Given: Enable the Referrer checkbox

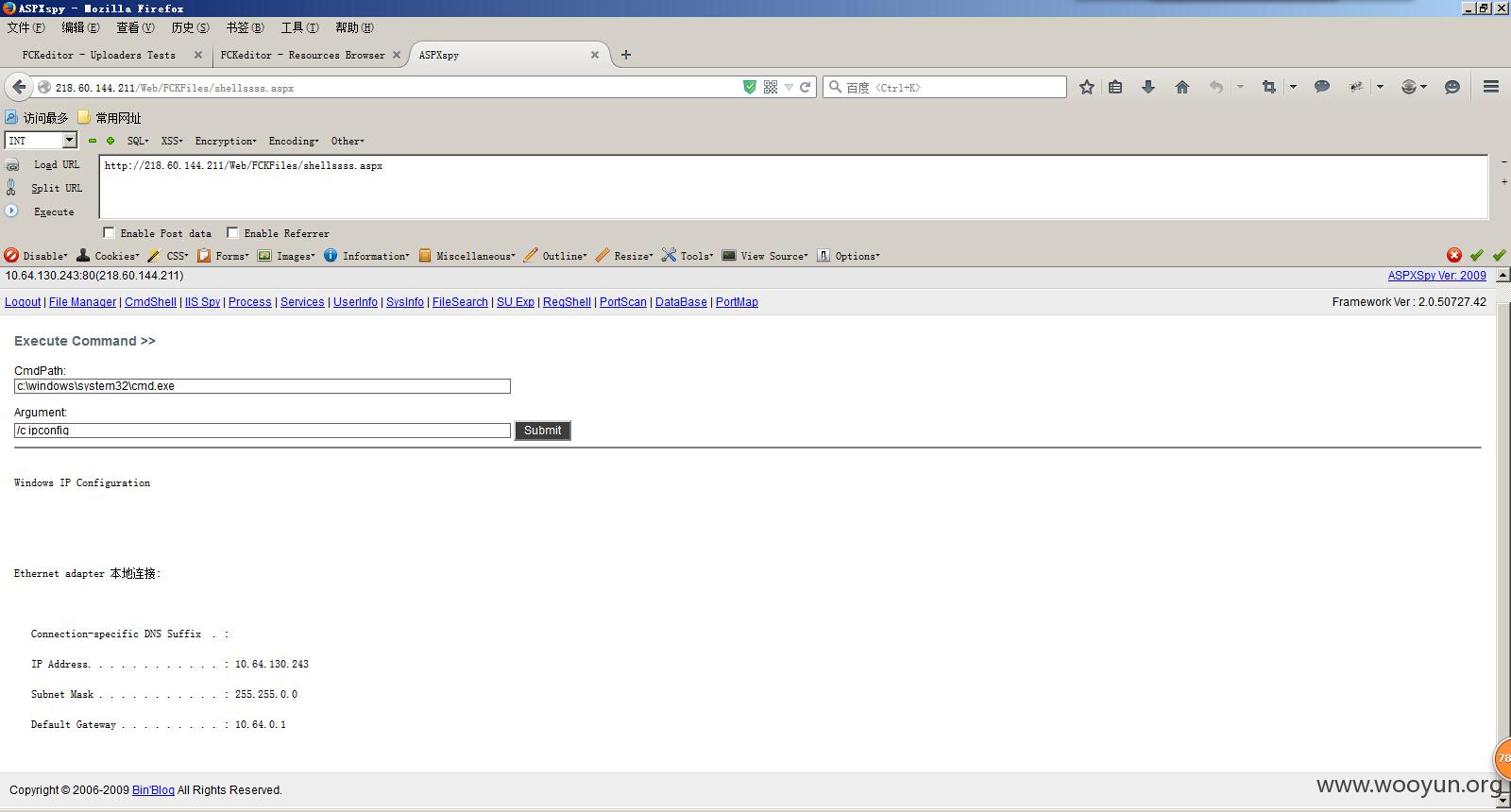Looking at the screenshot, I should (x=232, y=232).
